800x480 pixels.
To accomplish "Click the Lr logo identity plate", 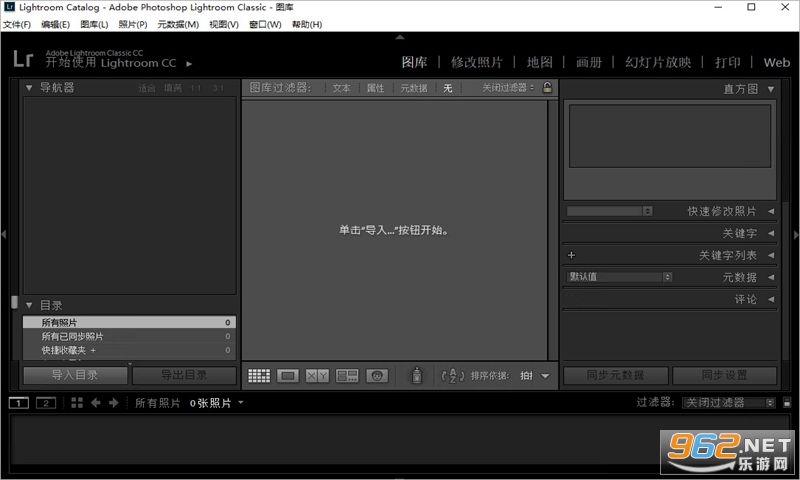I will pos(23,59).
